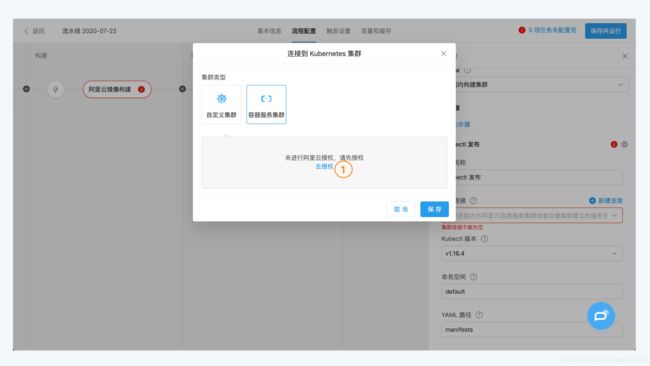
Task: Select the 容器服务集群 cluster type card
Action: point(266,104)
